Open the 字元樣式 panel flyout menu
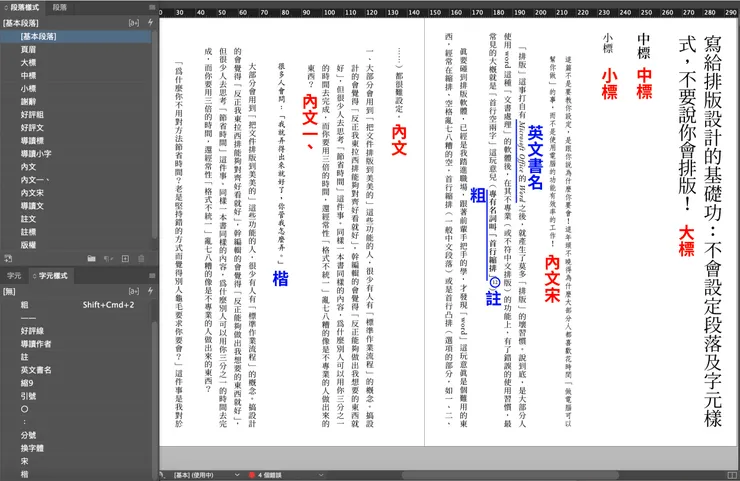 point(152,276)
